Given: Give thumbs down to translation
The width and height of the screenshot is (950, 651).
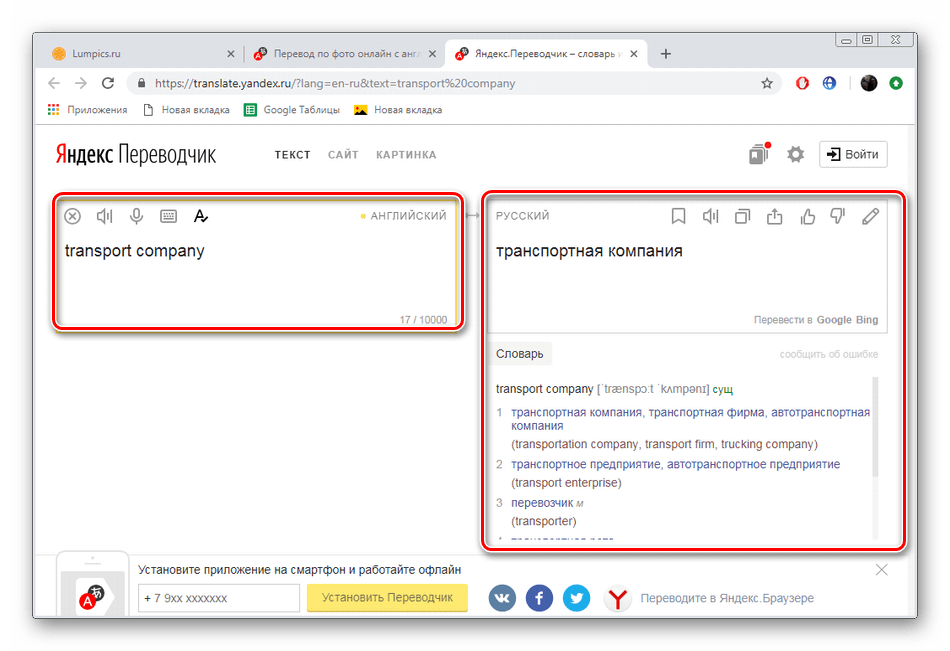Looking at the screenshot, I should (838, 216).
